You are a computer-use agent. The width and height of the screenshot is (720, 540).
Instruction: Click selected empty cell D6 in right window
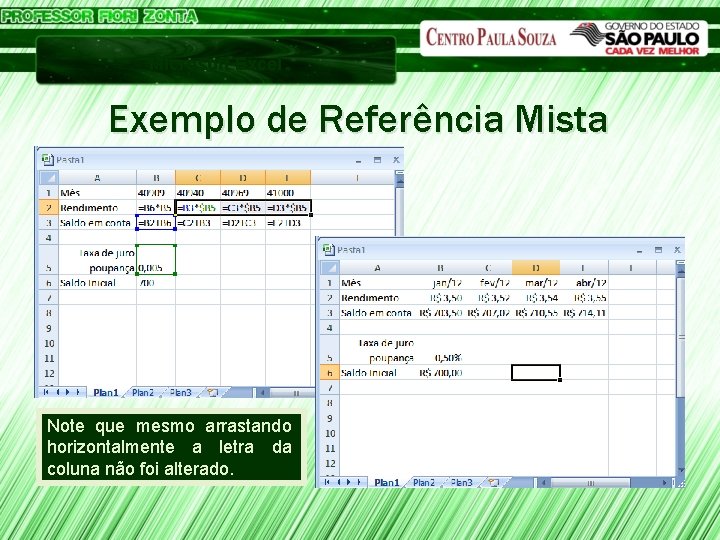pyautogui.click(x=536, y=372)
